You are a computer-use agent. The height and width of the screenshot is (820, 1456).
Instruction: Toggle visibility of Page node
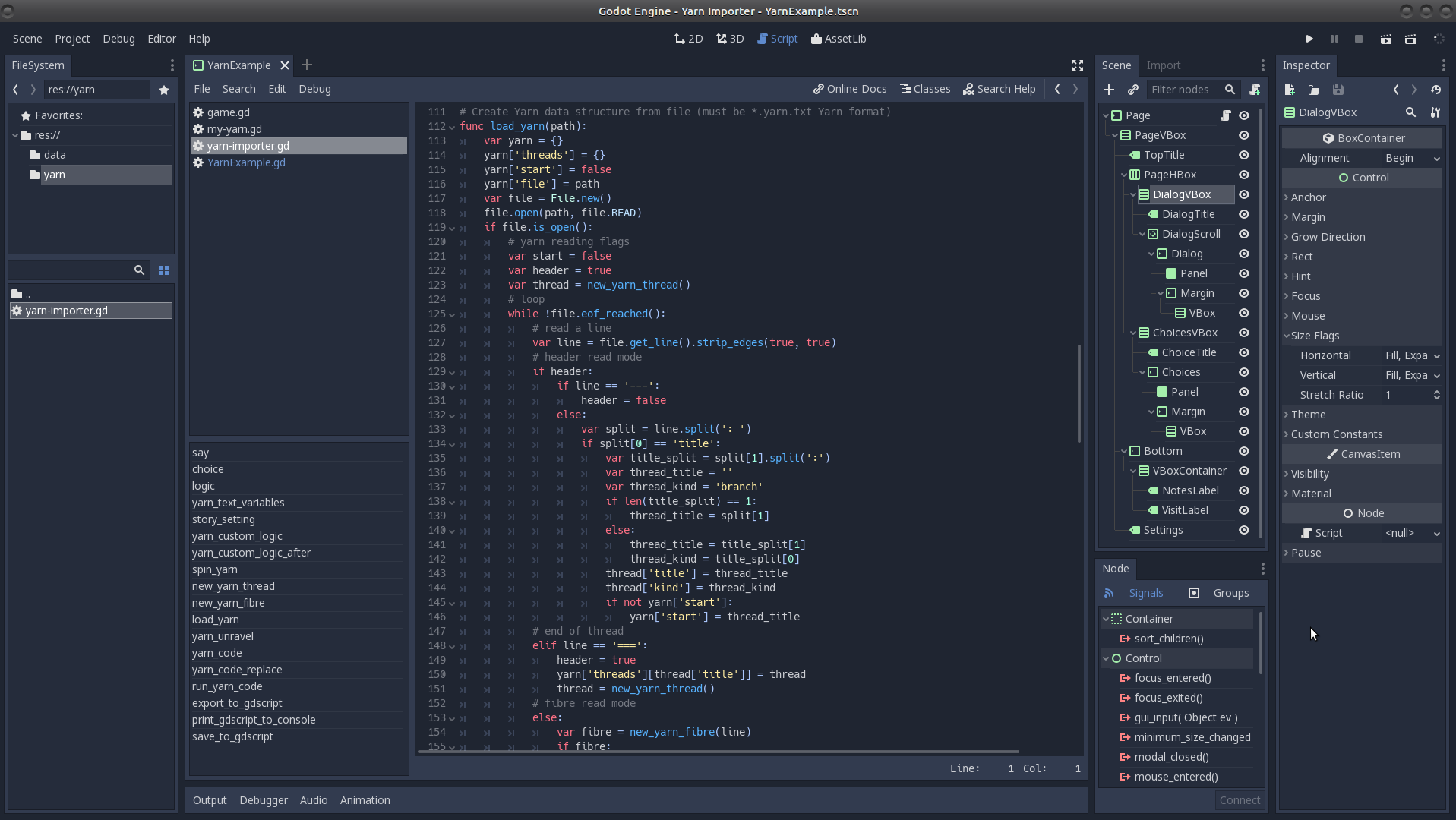coord(1244,115)
